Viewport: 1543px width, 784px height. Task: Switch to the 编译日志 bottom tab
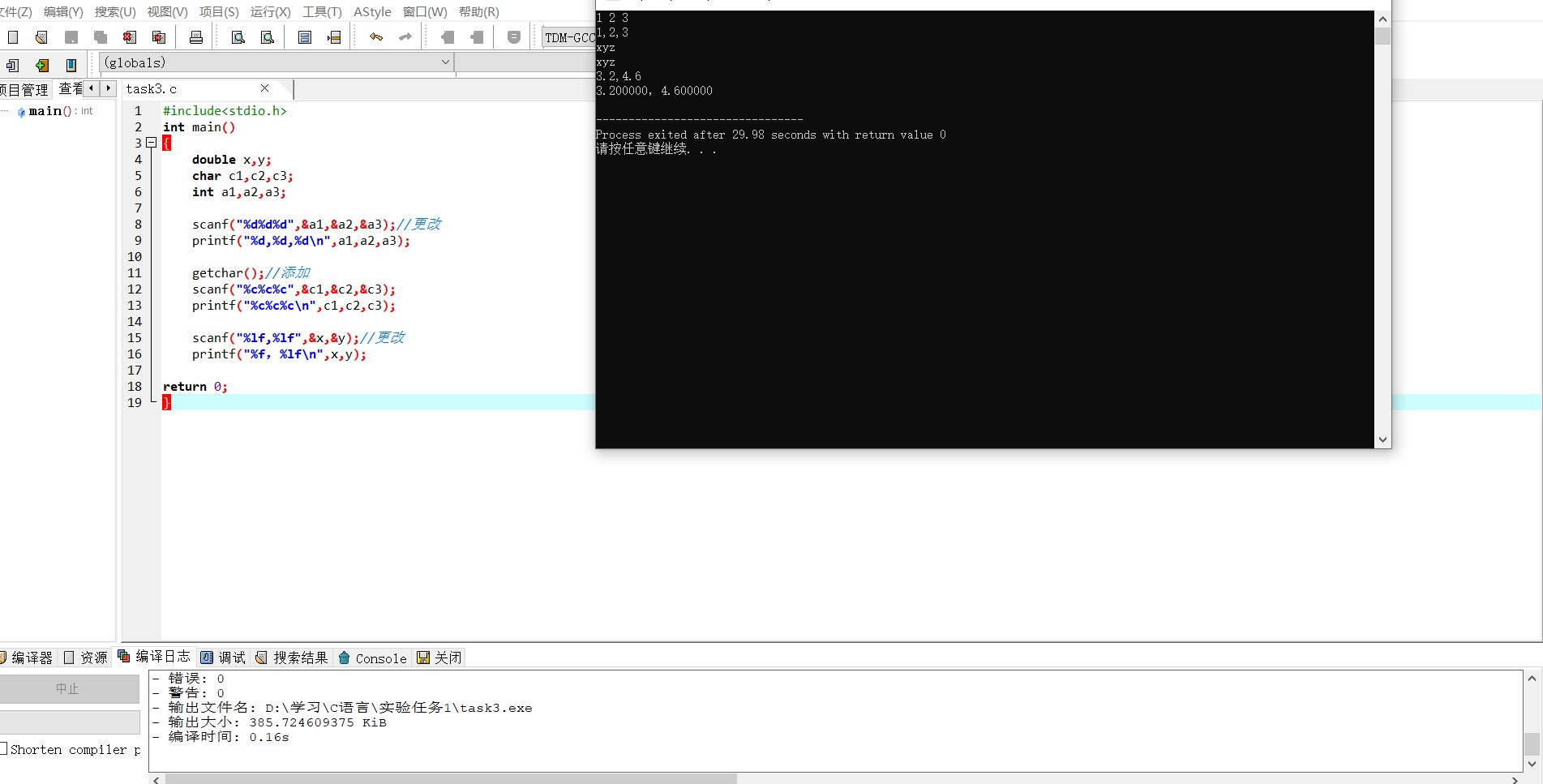[x=154, y=656]
